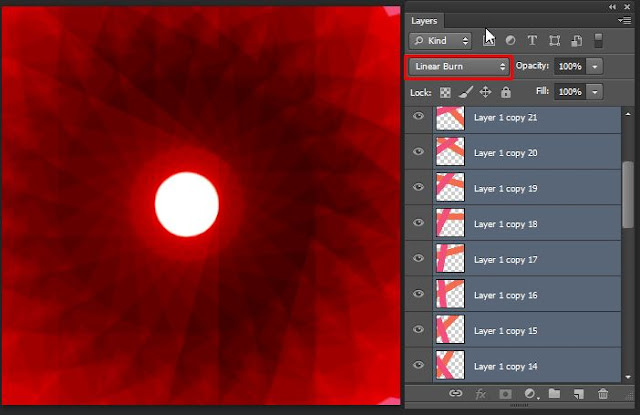This screenshot has height=415, width=640.
Task: Click layer name 'Layer 1 copy 18'
Action: pos(505,224)
